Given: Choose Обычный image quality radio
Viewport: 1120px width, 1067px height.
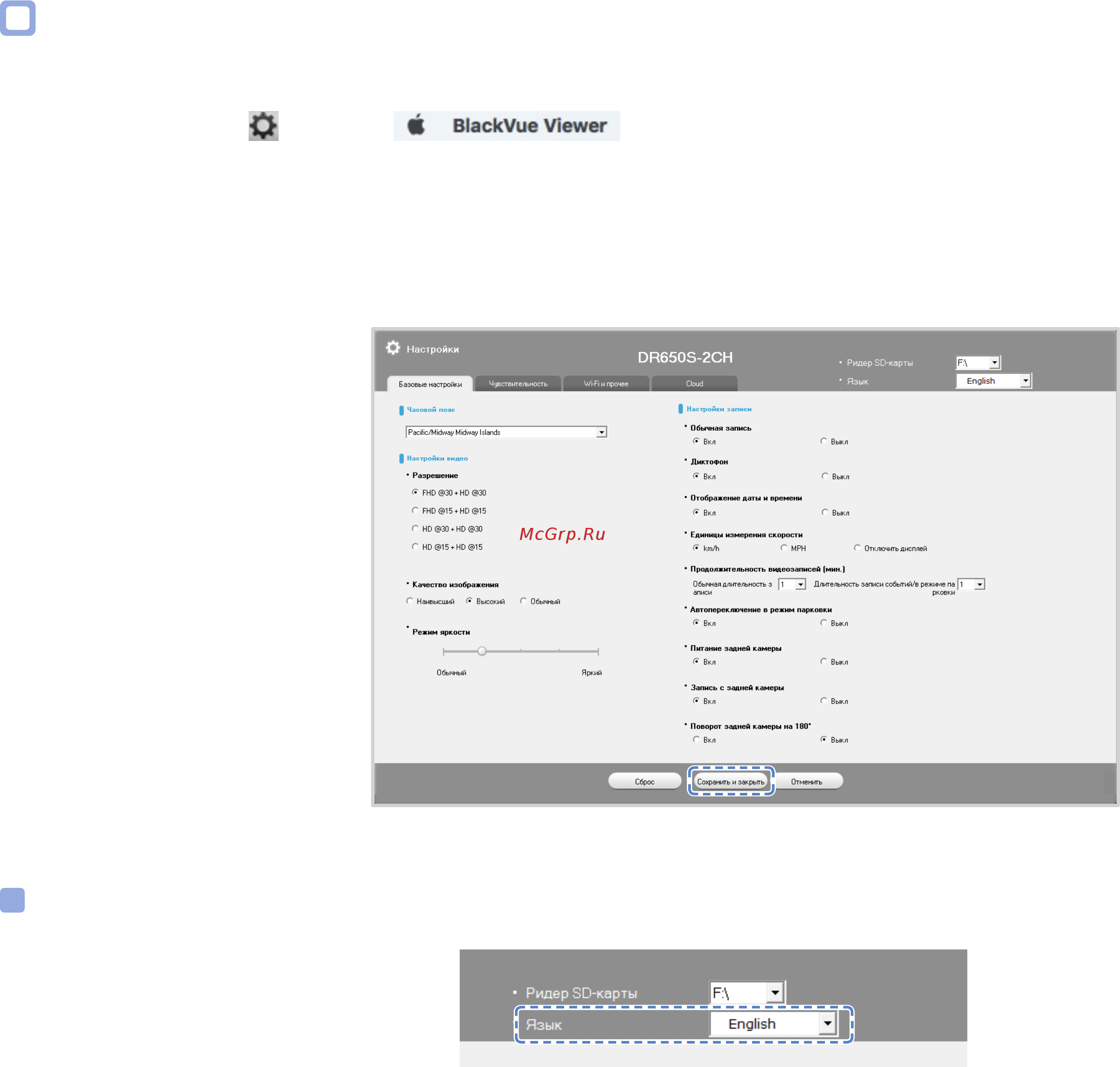Looking at the screenshot, I should tap(524, 601).
